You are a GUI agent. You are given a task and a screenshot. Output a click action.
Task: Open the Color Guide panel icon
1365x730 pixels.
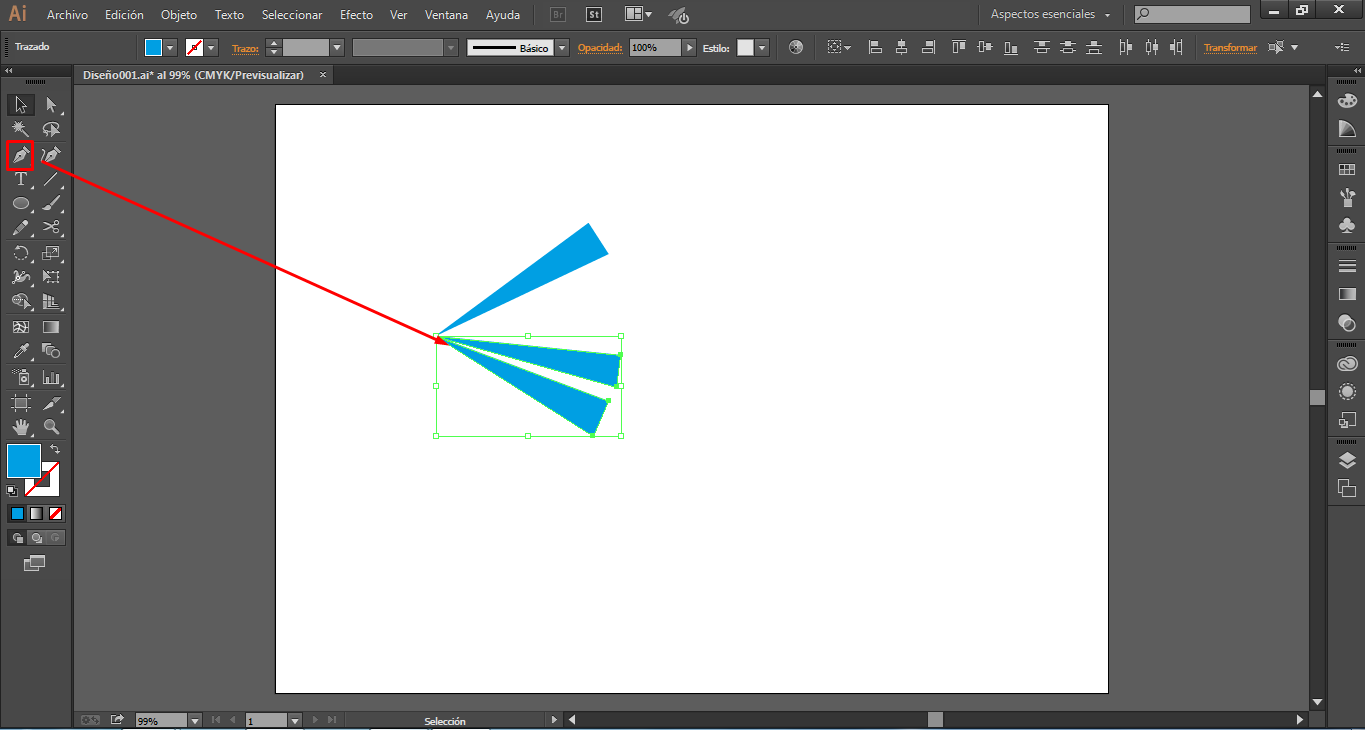(1347, 129)
